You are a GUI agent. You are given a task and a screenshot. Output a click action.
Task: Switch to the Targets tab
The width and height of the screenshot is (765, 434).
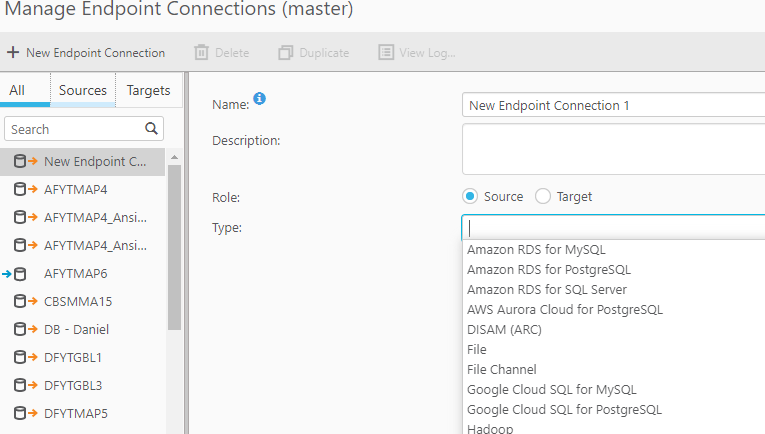click(x=148, y=90)
